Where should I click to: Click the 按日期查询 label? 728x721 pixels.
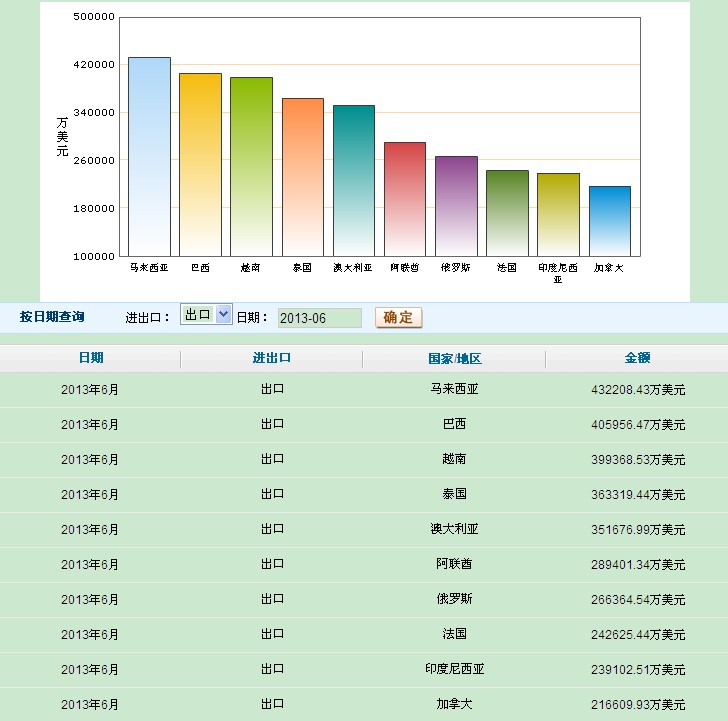tap(52, 317)
